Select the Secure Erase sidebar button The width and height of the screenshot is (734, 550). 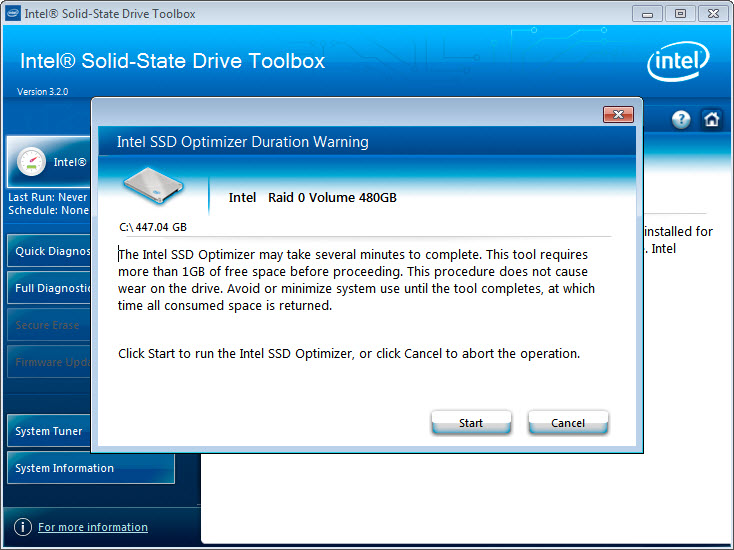coord(49,325)
